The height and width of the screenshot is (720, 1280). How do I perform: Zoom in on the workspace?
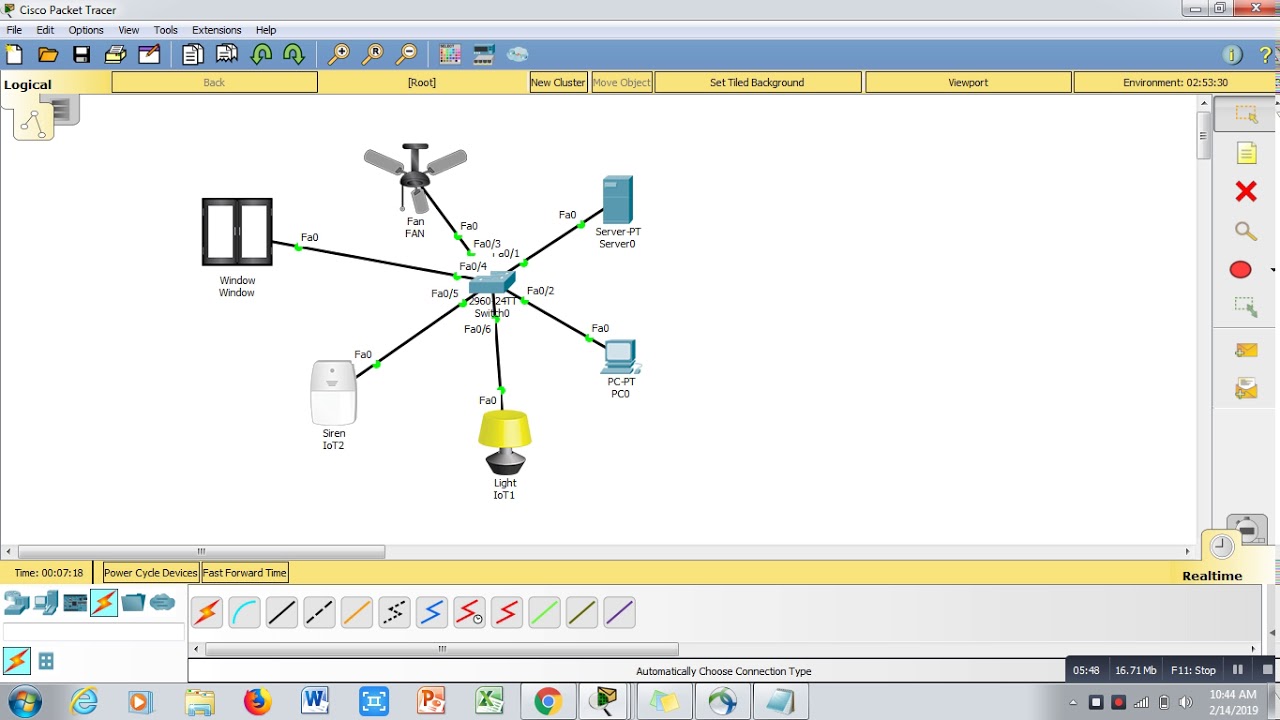339,54
